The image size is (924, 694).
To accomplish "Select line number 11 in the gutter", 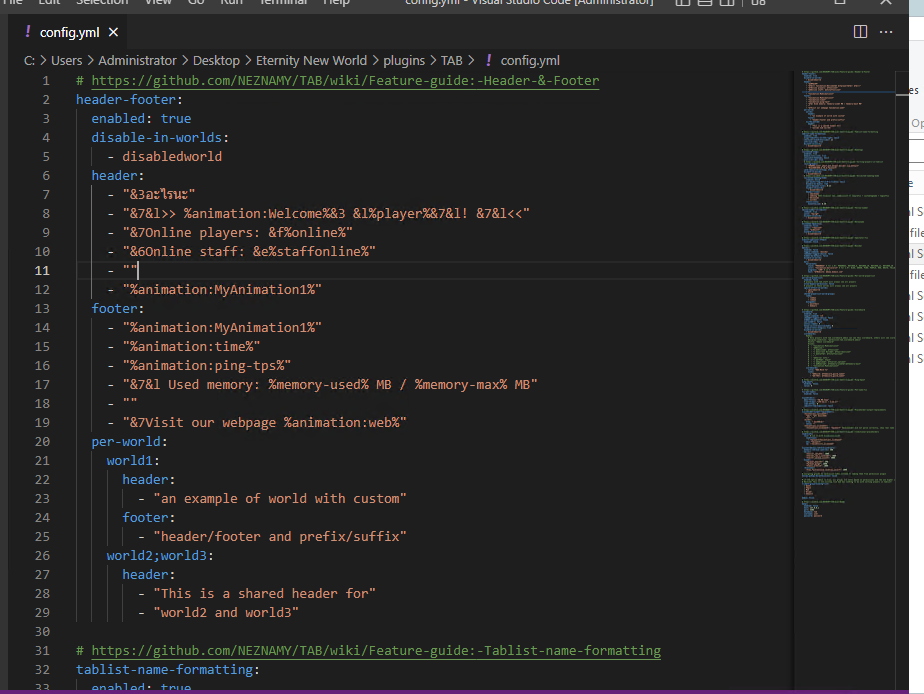I will (x=42, y=270).
